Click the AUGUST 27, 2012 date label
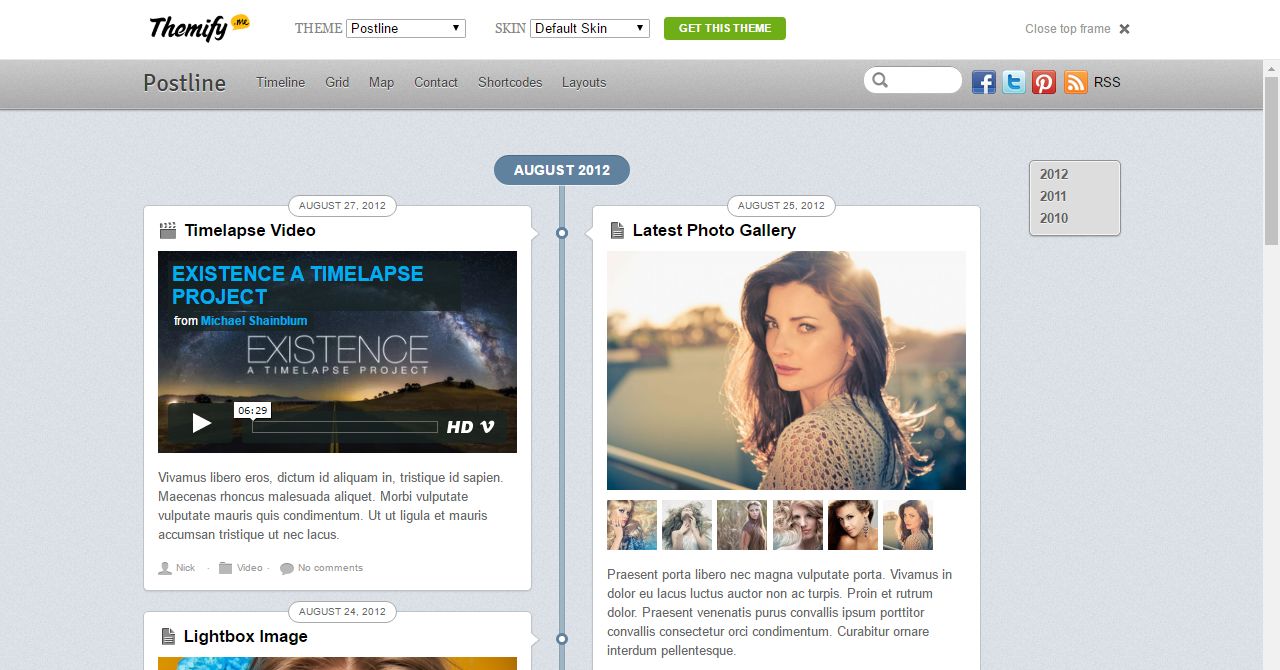Screen dimensions: 1280x670 click(x=342, y=206)
